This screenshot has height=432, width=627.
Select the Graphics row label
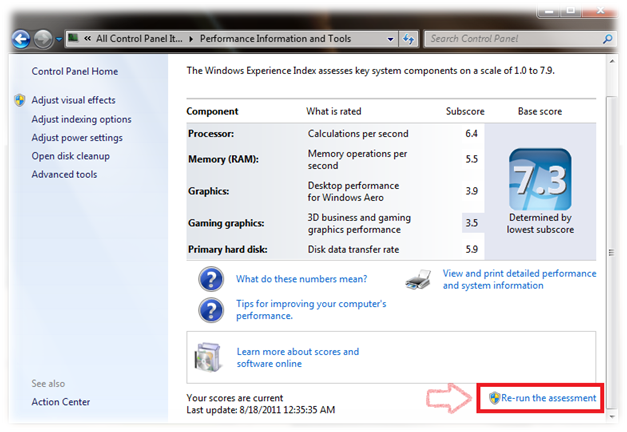pos(209,191)
